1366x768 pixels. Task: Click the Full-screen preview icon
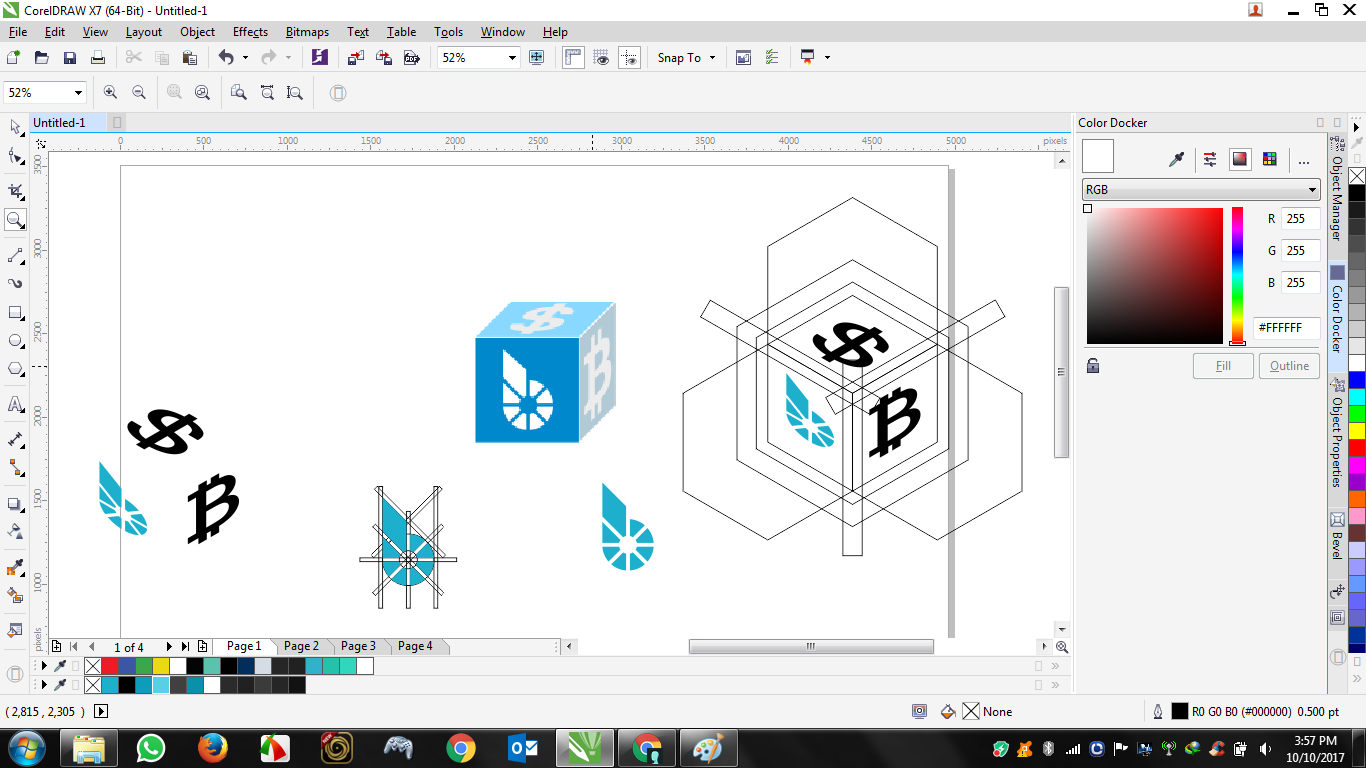click(536, 57)
